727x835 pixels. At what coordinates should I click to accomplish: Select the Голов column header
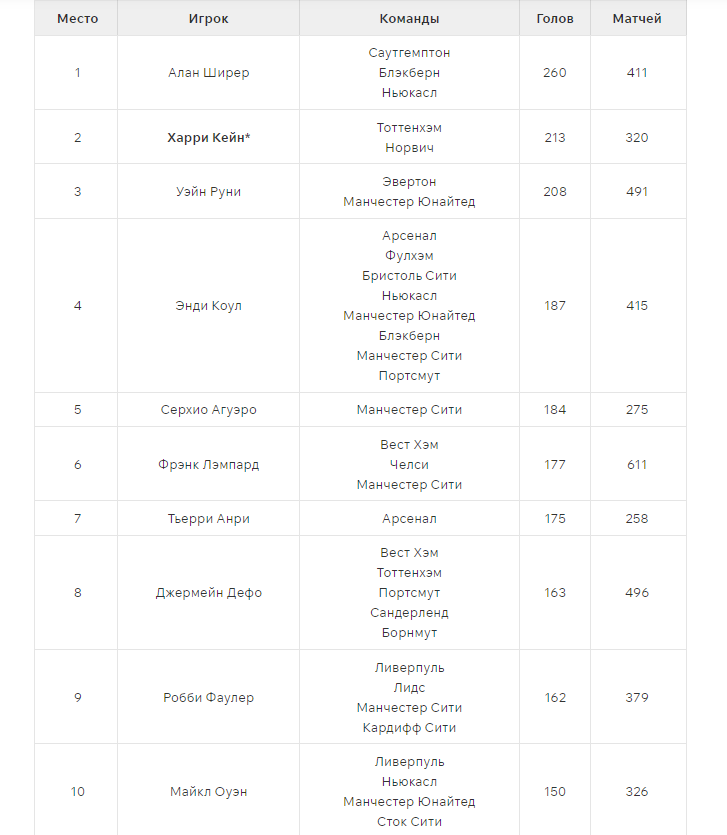(555, 19)
